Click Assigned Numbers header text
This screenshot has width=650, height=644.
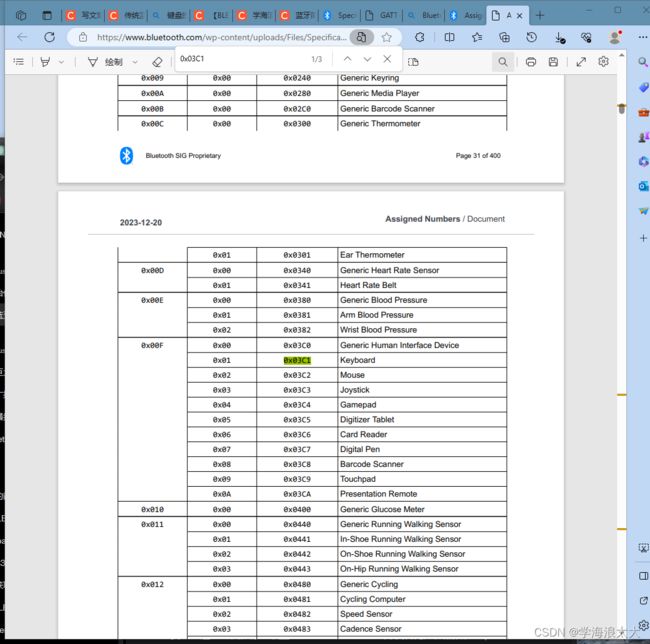(422, 219)
